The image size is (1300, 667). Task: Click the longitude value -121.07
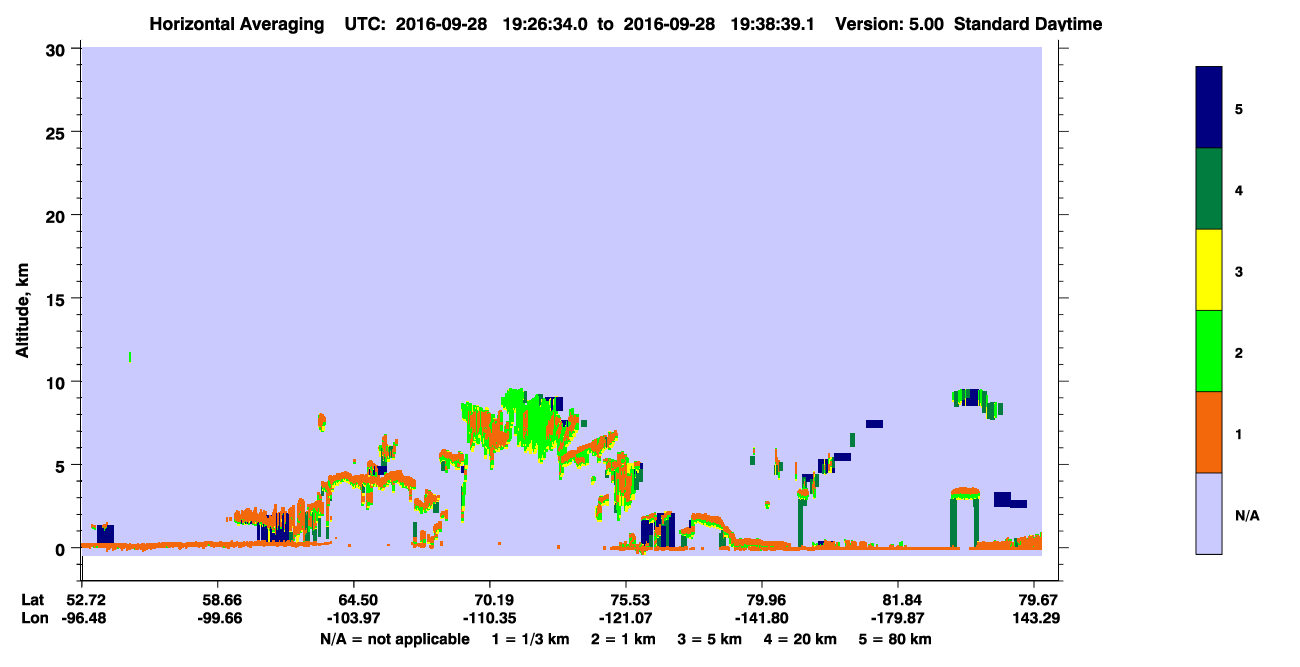(x=626, y=618)
